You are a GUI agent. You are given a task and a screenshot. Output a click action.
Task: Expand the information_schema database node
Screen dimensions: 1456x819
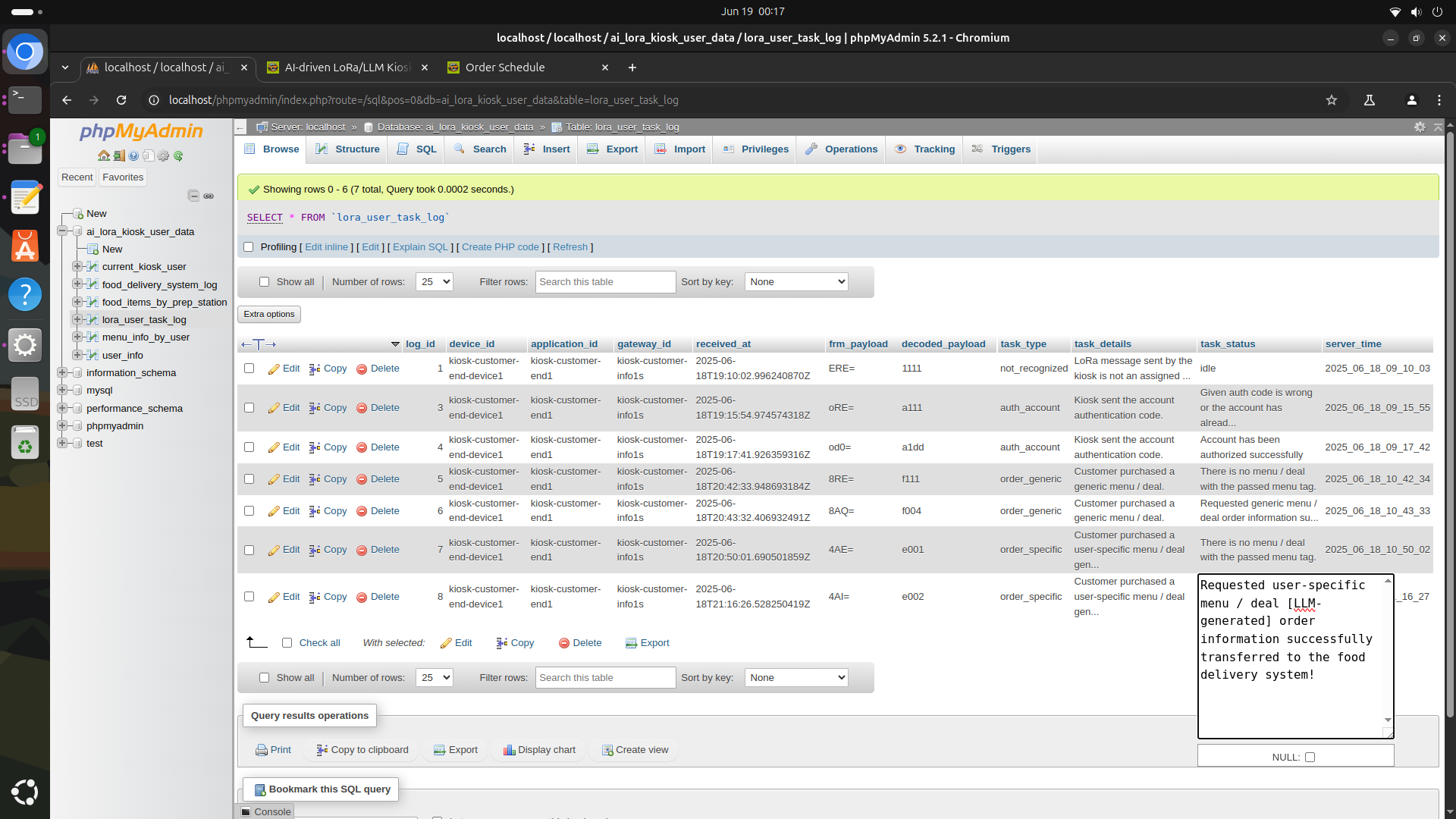62,373
